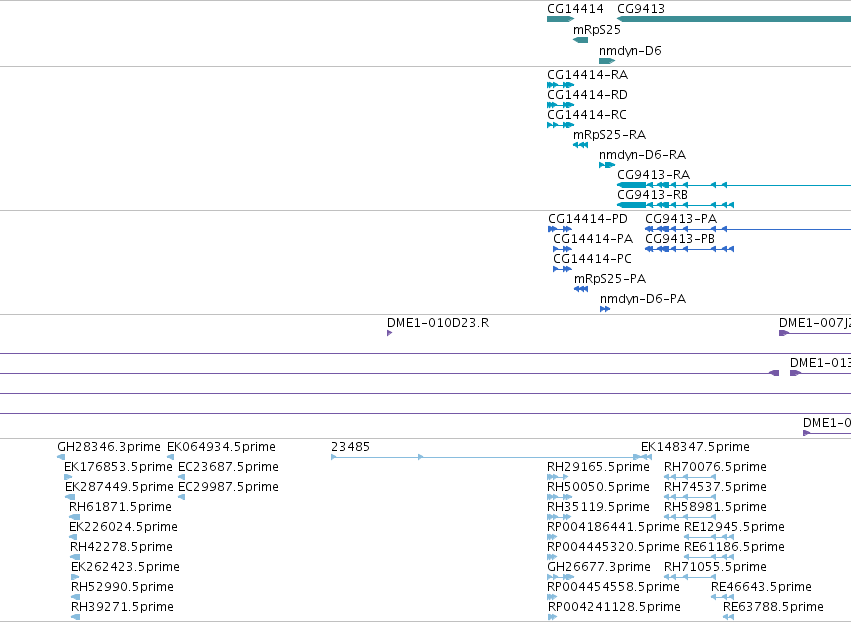The width and height of the screenshot is (851, 622).
Task: Select the RH52990.5prime EST
Action: [122, 587]
